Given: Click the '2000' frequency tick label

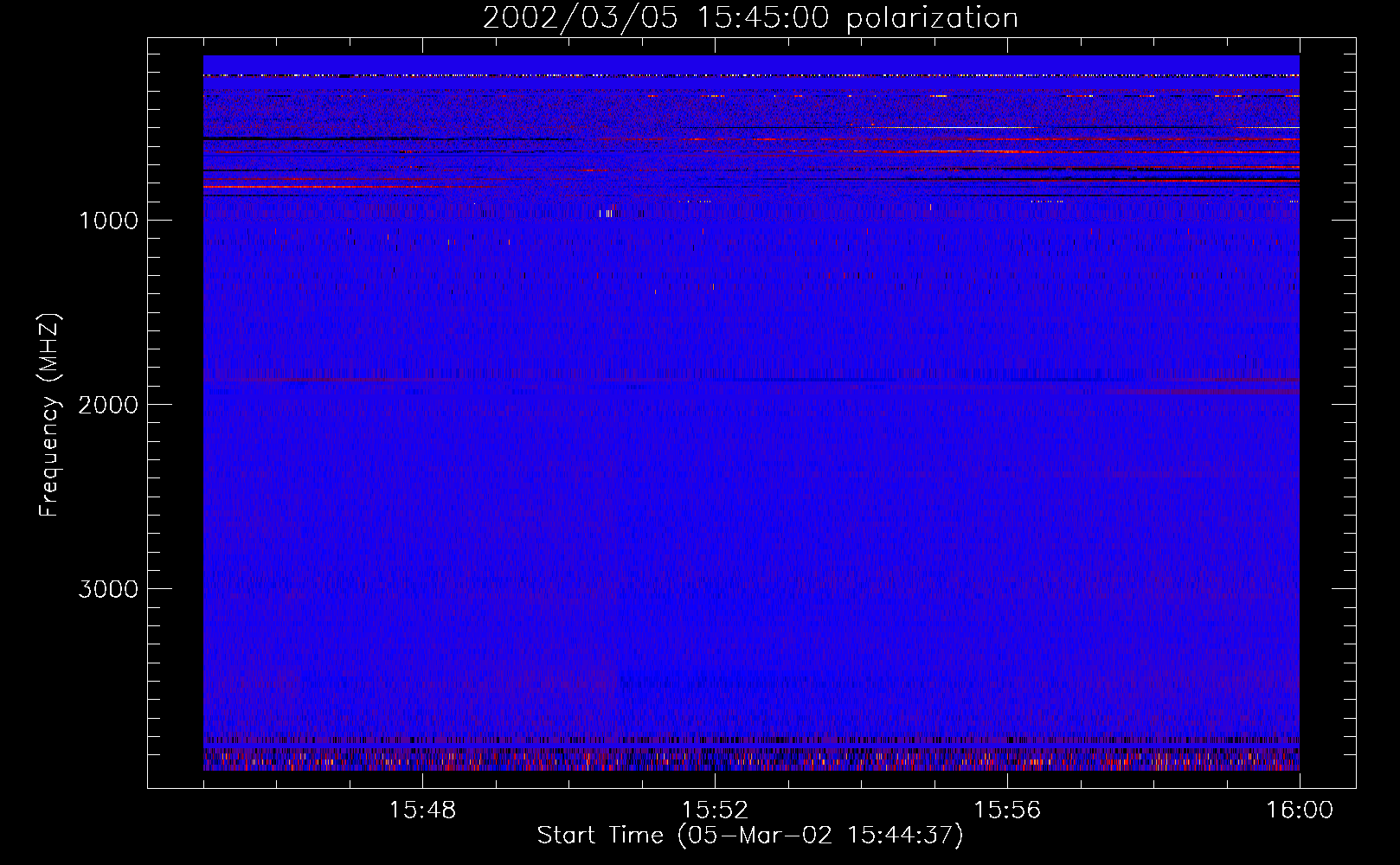Looking at the screenshot, I should coord(108,405).
